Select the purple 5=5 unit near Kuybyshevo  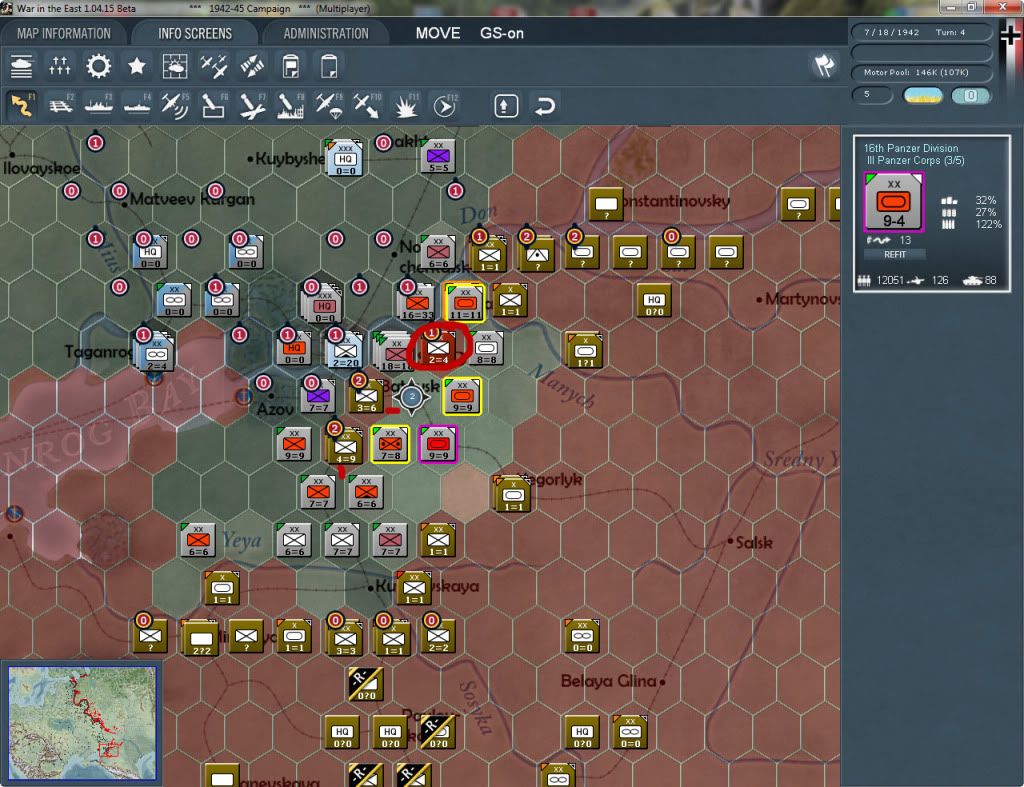pyautogui.click(x=438, y=157)
